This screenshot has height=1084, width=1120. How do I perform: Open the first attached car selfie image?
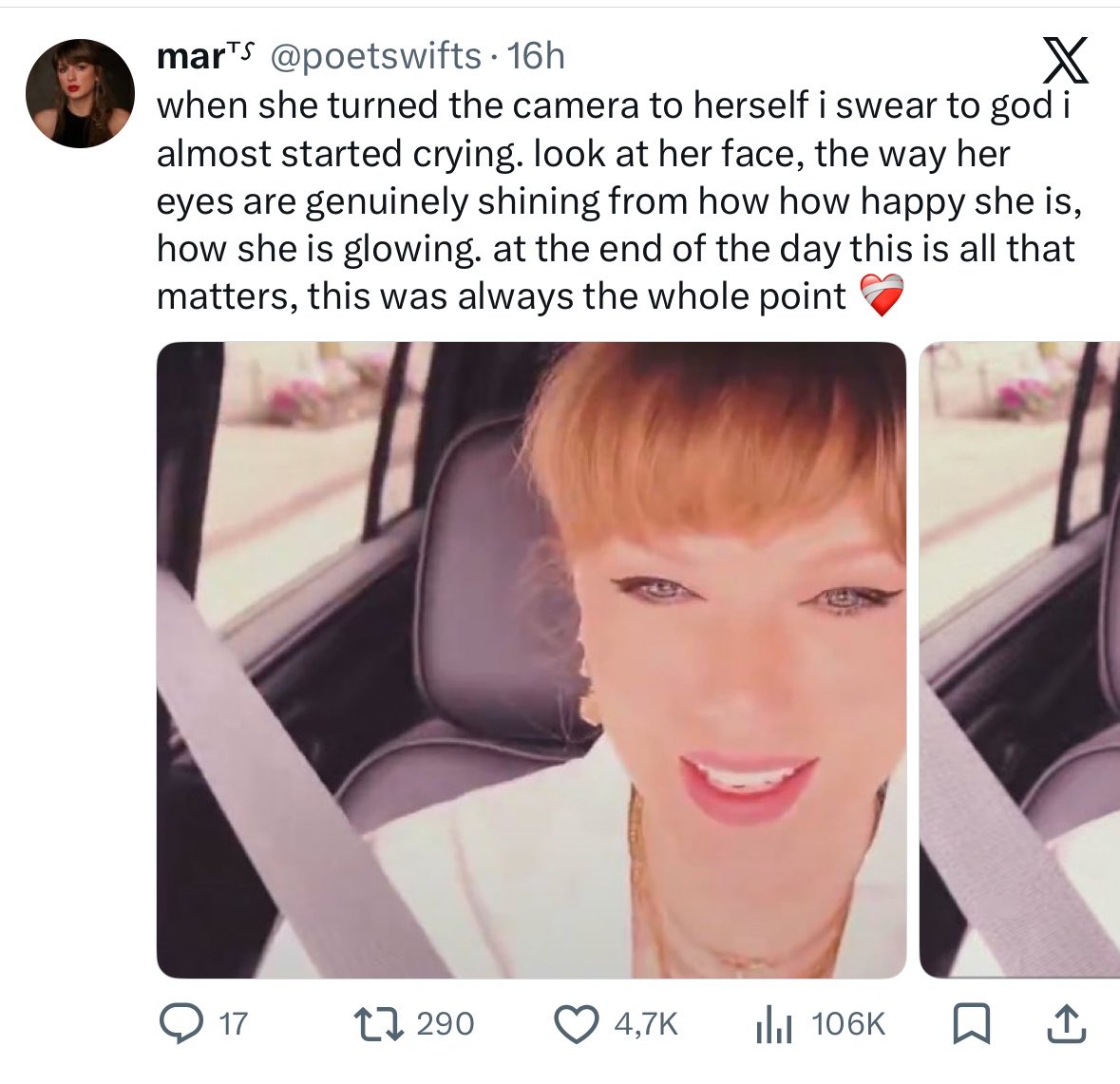[x=531, y=660]
